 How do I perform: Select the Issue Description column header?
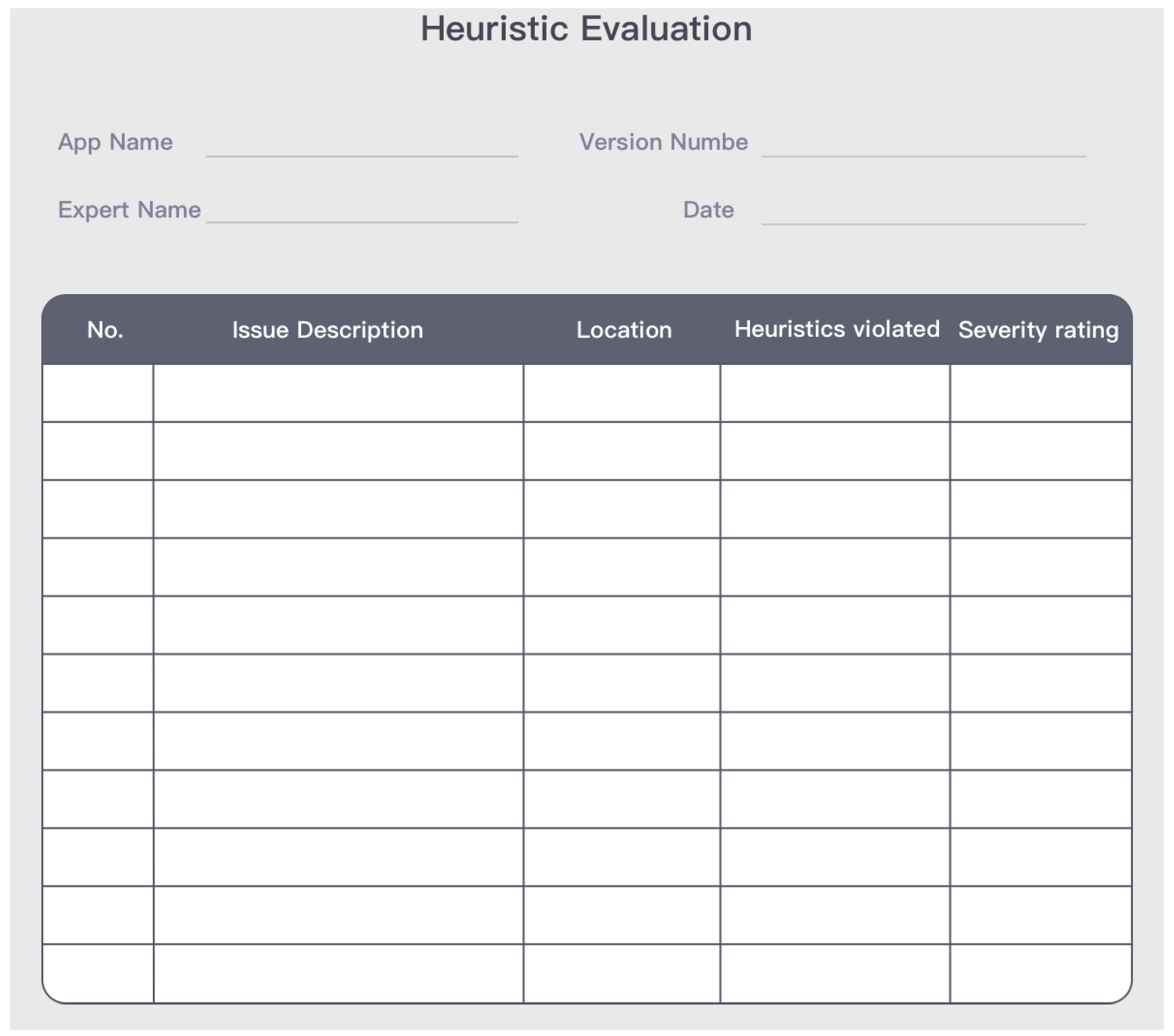coord(328,330)
